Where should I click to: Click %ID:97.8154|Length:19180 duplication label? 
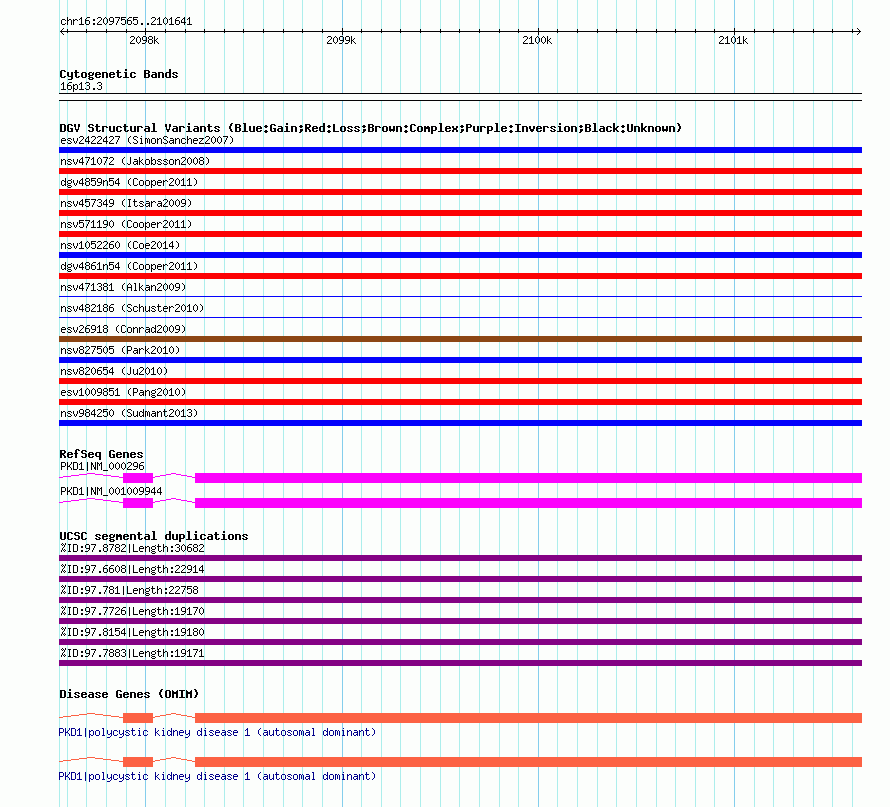tap(132, 632)
